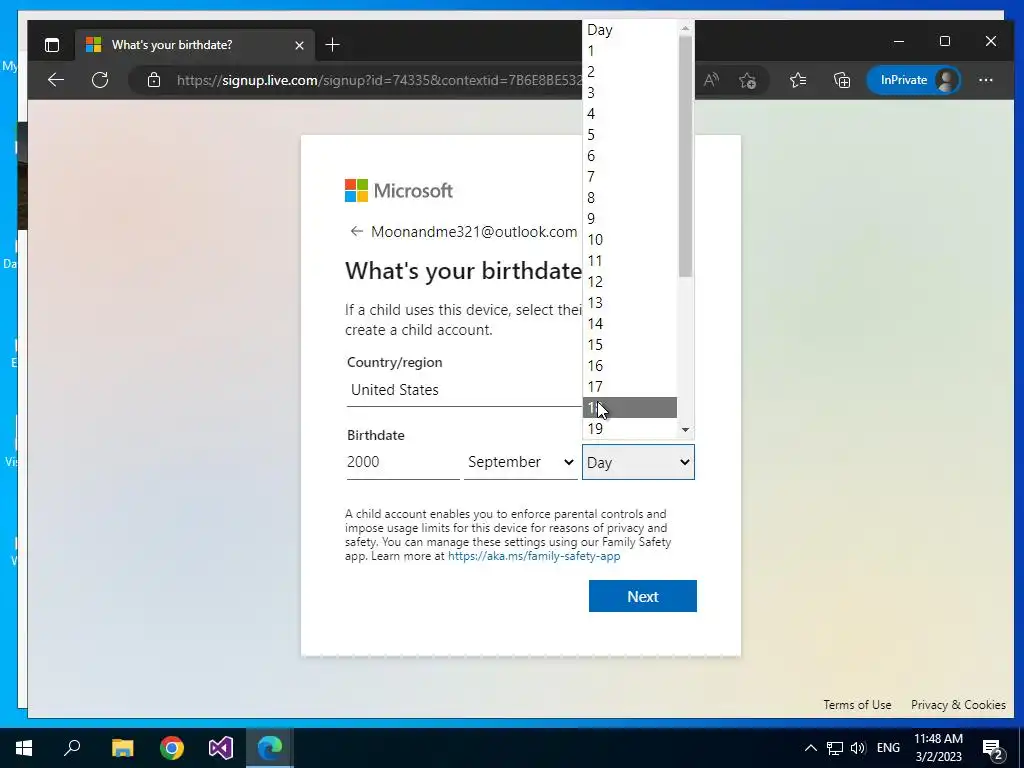The height and width of the screenshot is (768, 1024).
Task: Click the day list scroll down arrow
Action: click(x=685, y=430)
